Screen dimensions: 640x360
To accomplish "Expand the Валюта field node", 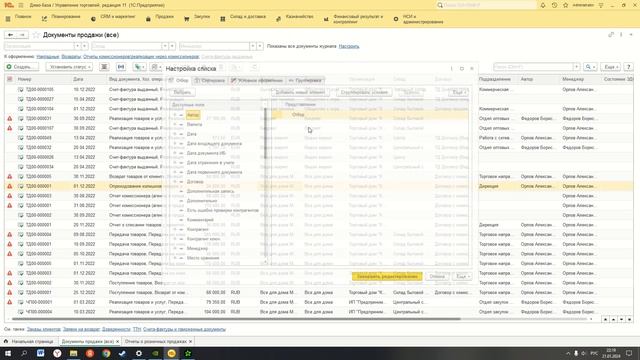I will (175, 124).
